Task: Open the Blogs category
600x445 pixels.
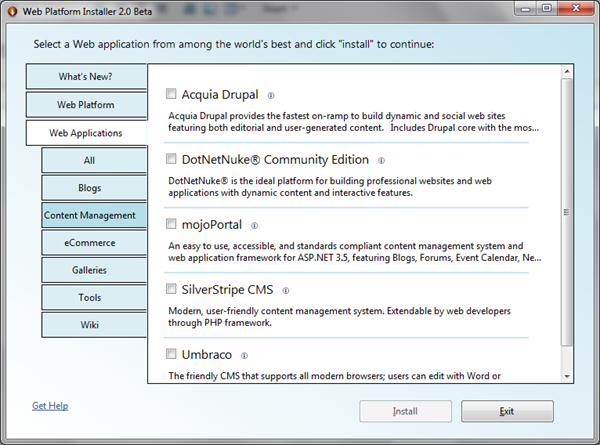Action: coord(94,188)
